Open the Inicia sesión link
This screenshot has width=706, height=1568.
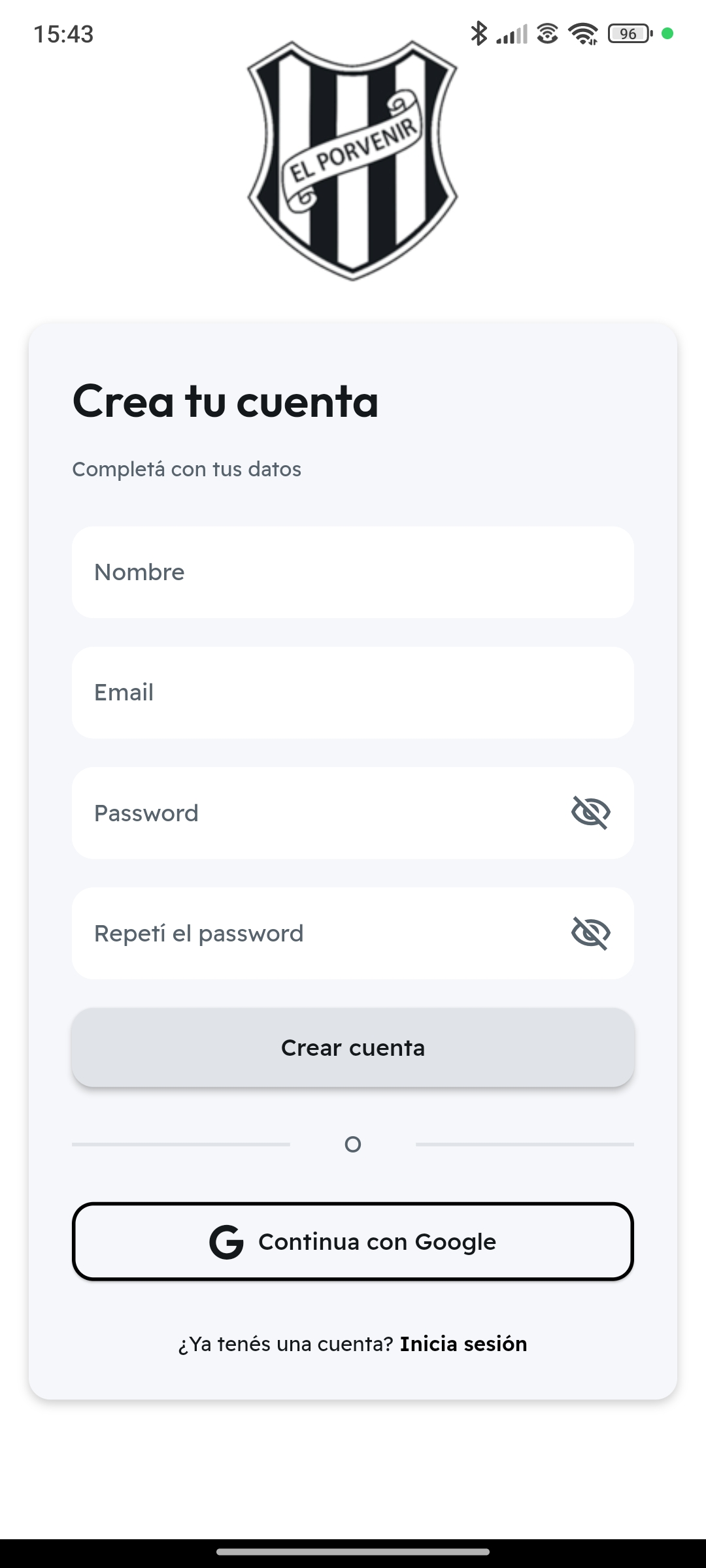click(x=463, y=1344)
